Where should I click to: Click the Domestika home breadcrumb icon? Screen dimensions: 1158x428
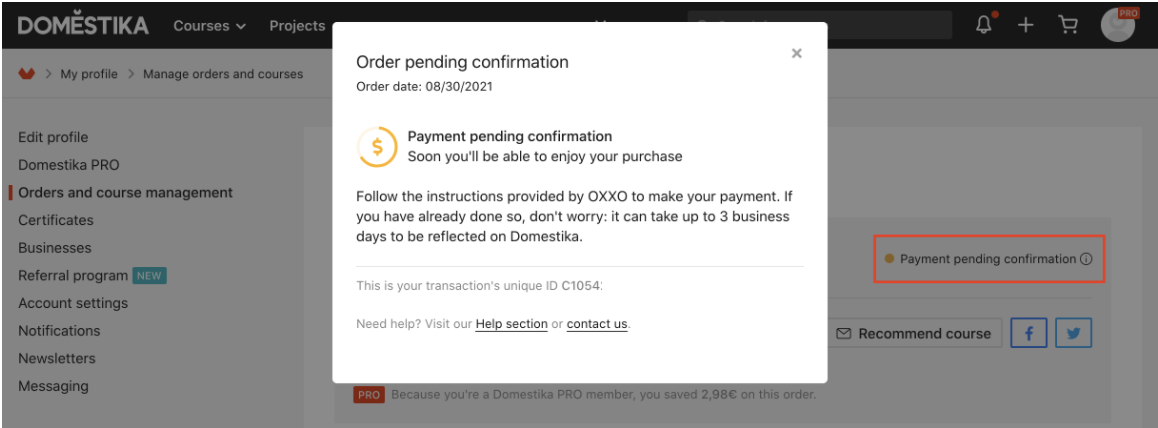click(27, 74)
